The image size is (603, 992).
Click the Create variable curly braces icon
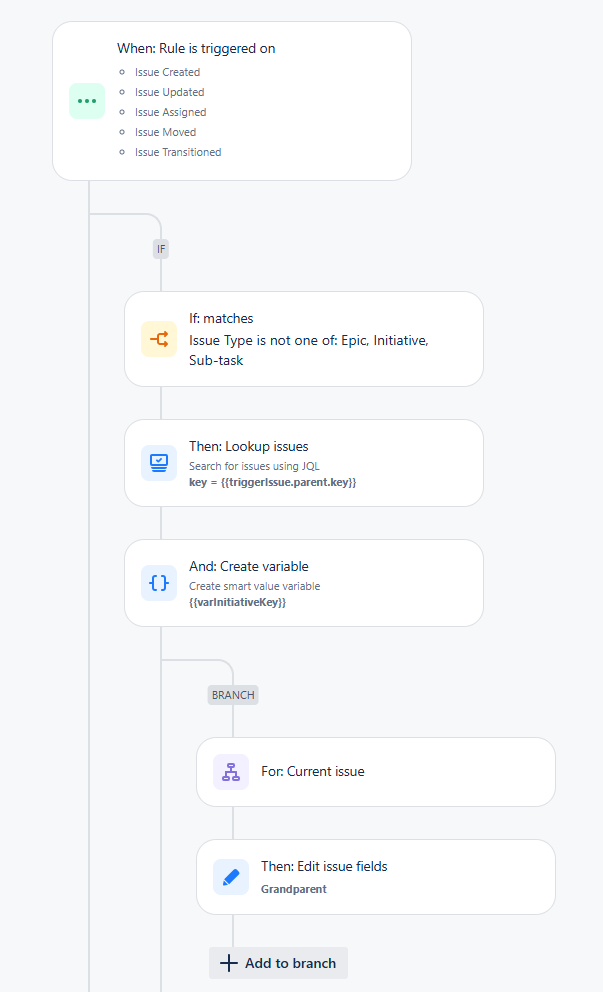(x=158, y=583)
